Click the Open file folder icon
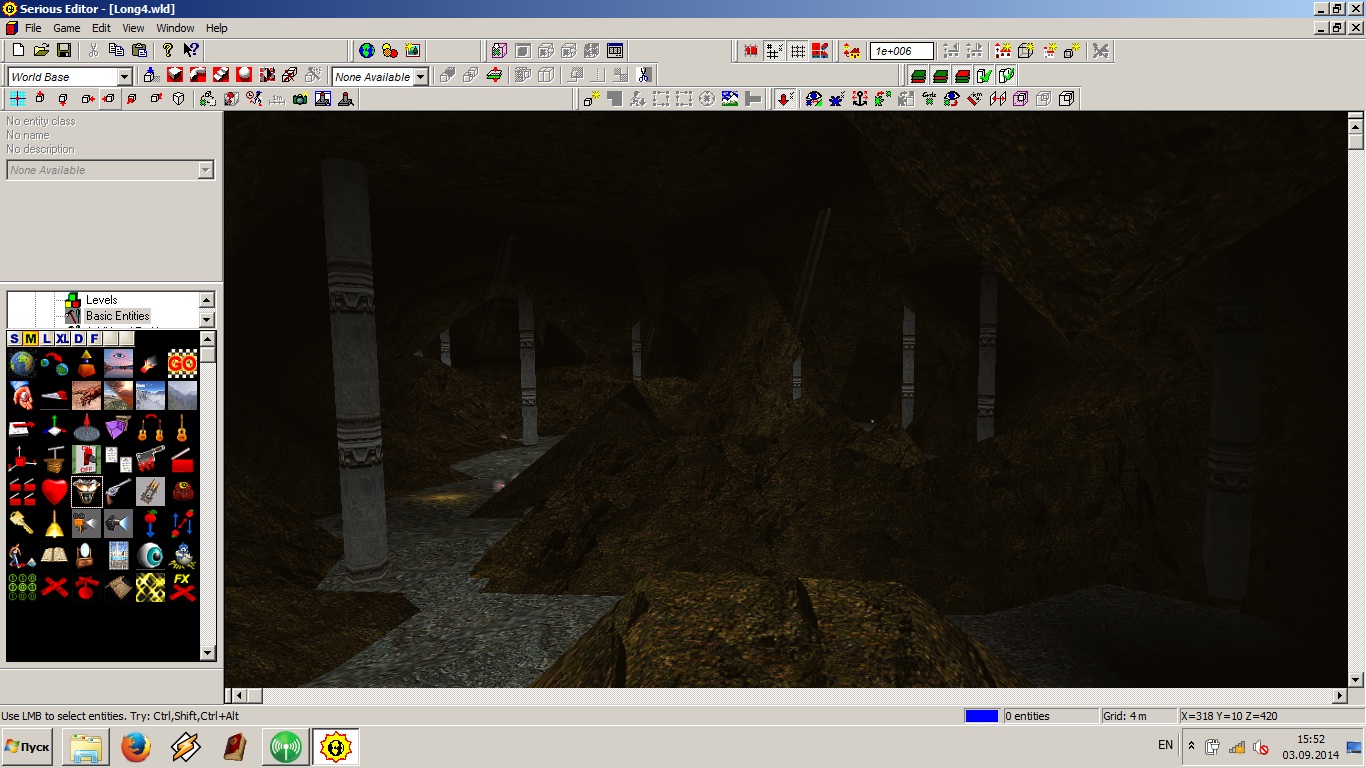Screen dimensions: 1366x768 (x=41, y=50)
